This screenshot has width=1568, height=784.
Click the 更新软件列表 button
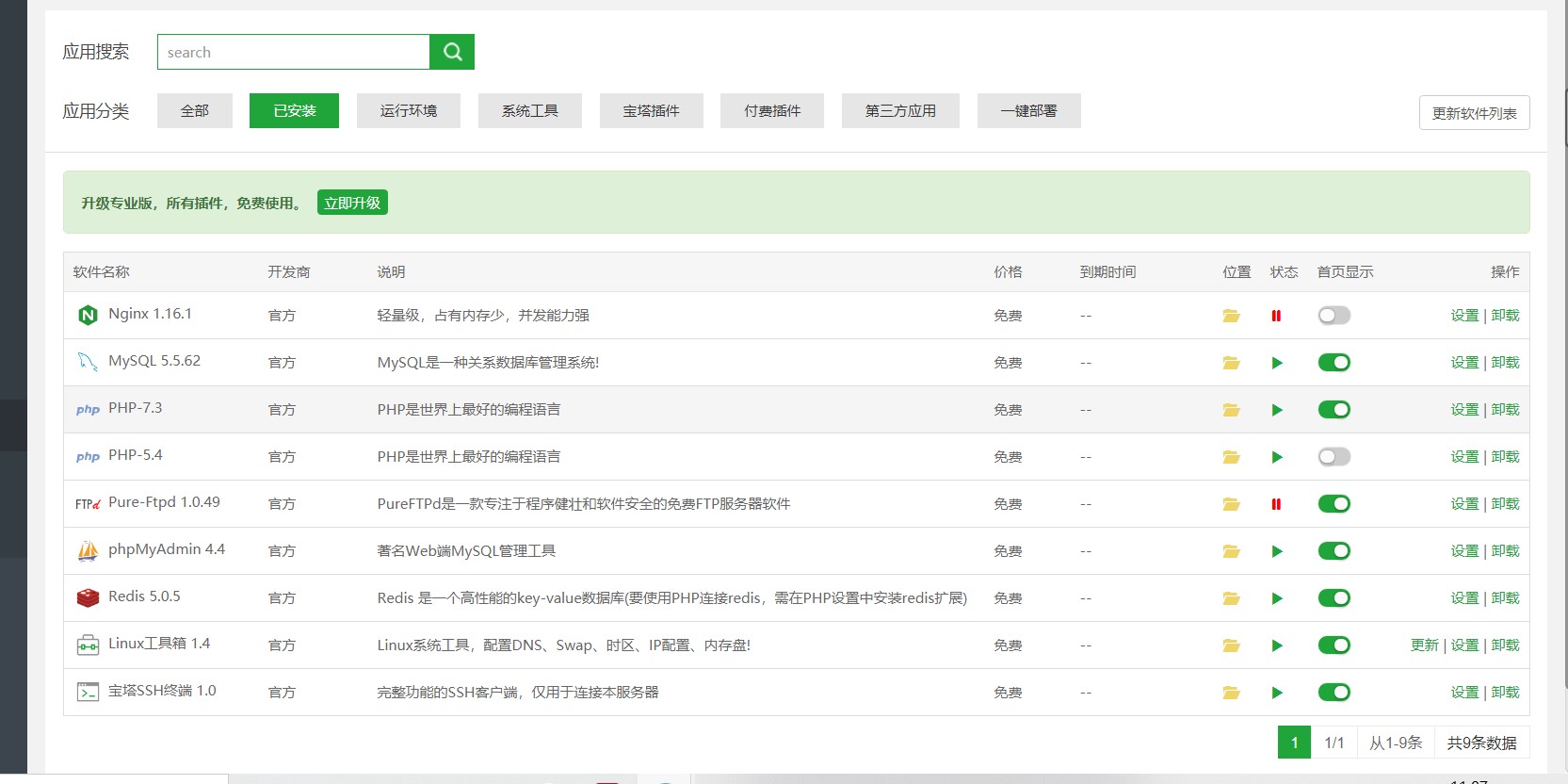coord(1475,113)
